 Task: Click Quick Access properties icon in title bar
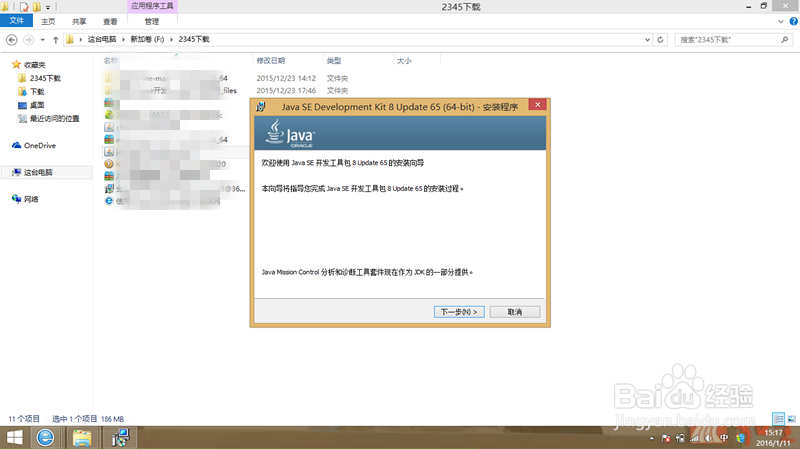(24, 7)
